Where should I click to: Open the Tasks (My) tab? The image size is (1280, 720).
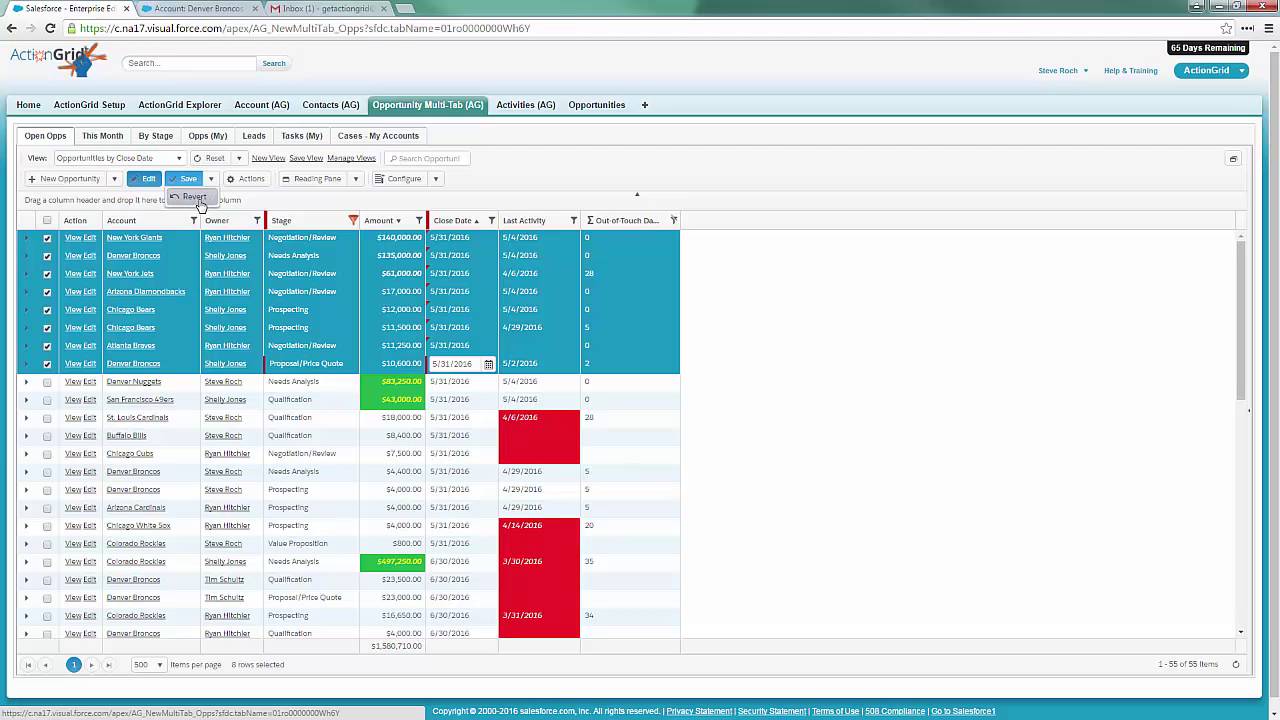click(x=302, y=136)
